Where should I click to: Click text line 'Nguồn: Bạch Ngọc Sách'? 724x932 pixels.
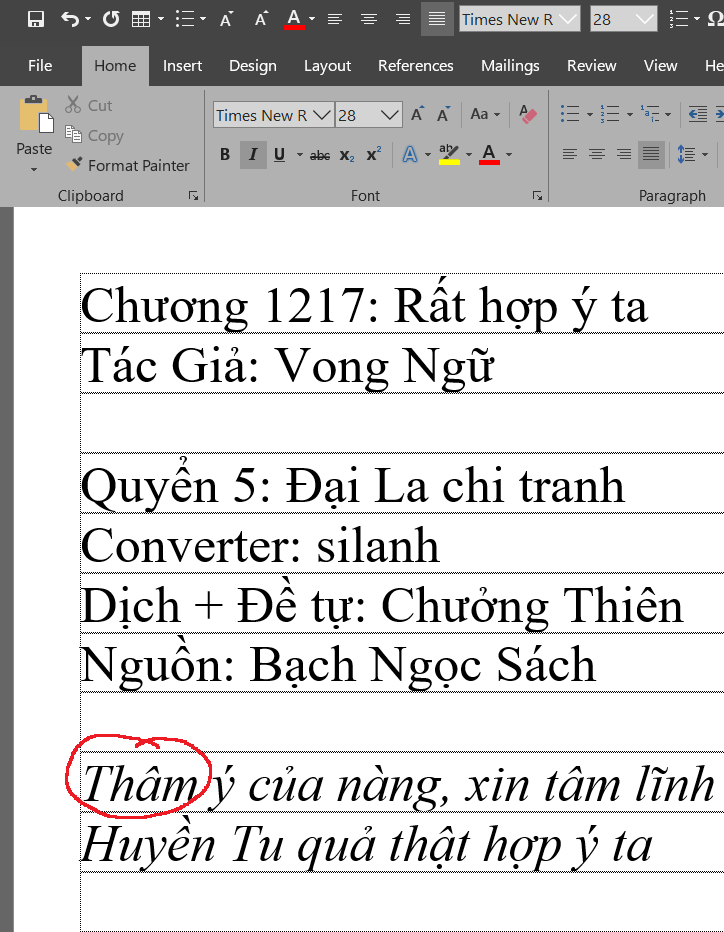pyautogui.click(x=338, y=665)
